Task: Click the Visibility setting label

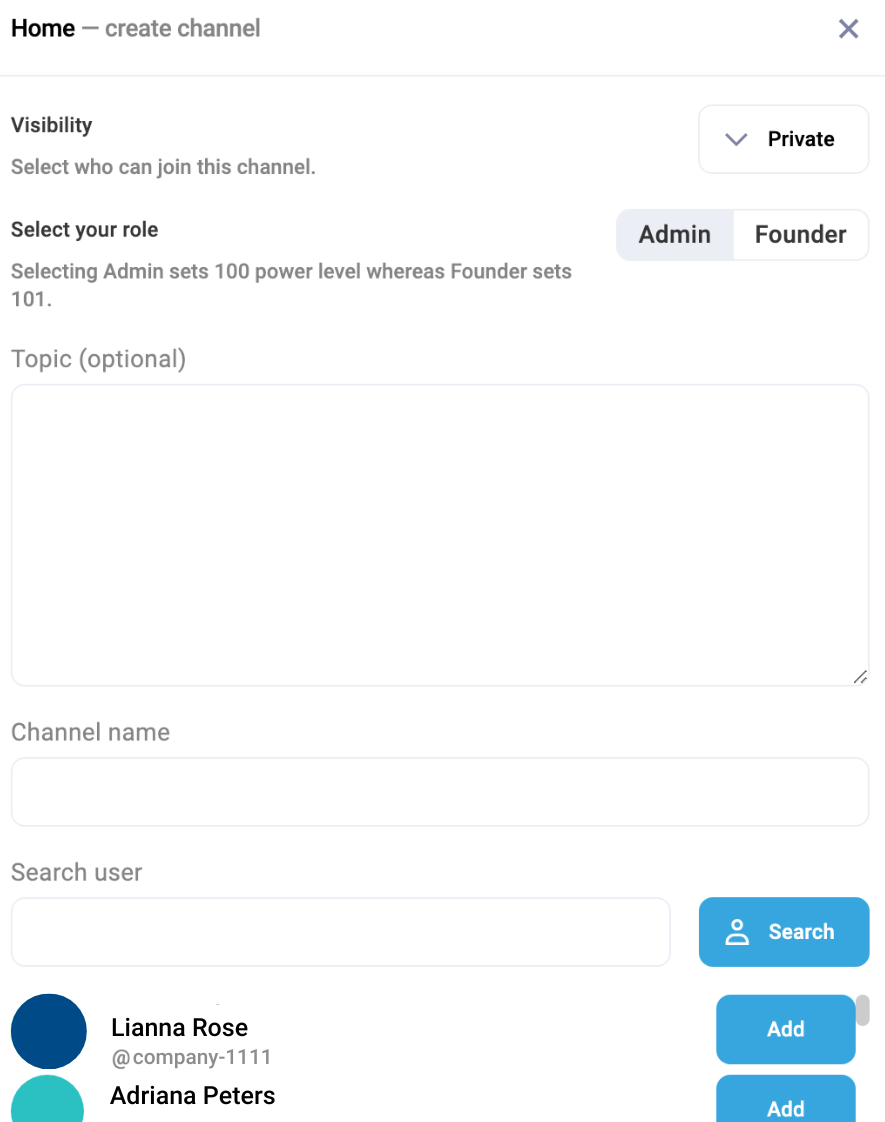Action: click(x=52, y=125)
